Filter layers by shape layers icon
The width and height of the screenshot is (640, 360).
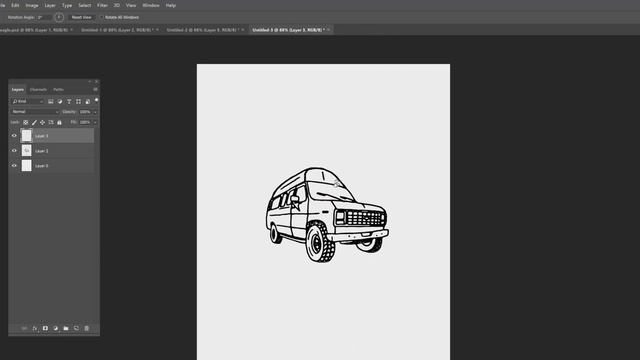(78, 101)
